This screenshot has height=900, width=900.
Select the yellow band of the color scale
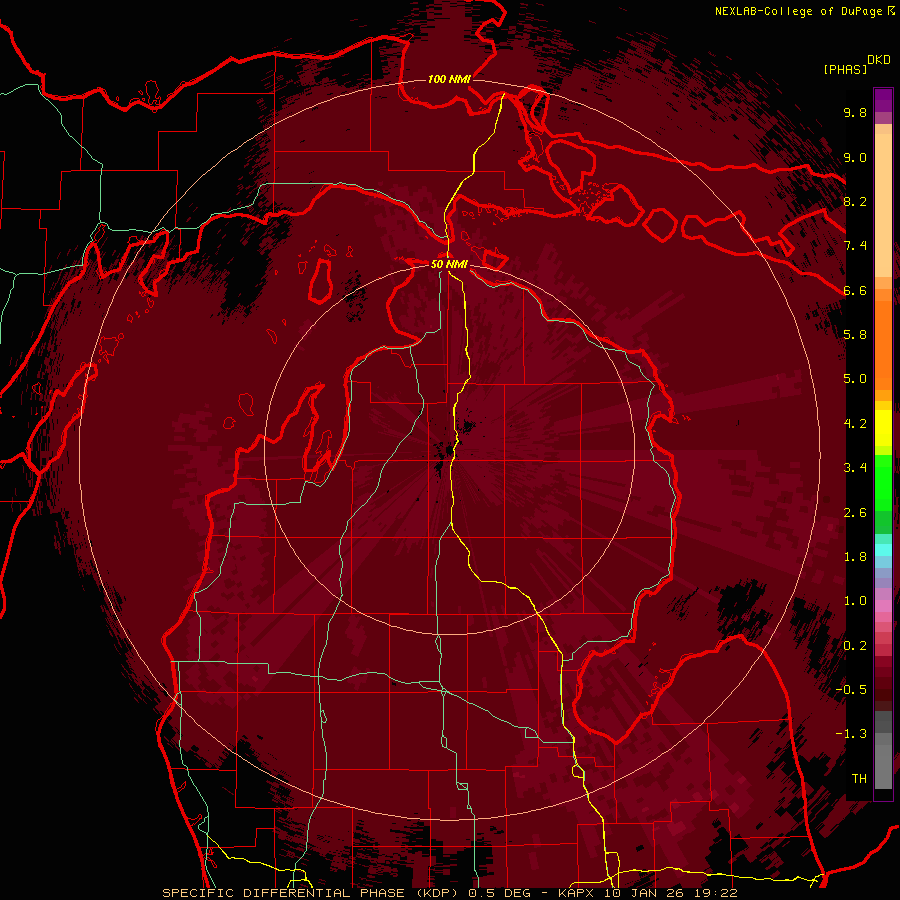click(x=883, y=428)
